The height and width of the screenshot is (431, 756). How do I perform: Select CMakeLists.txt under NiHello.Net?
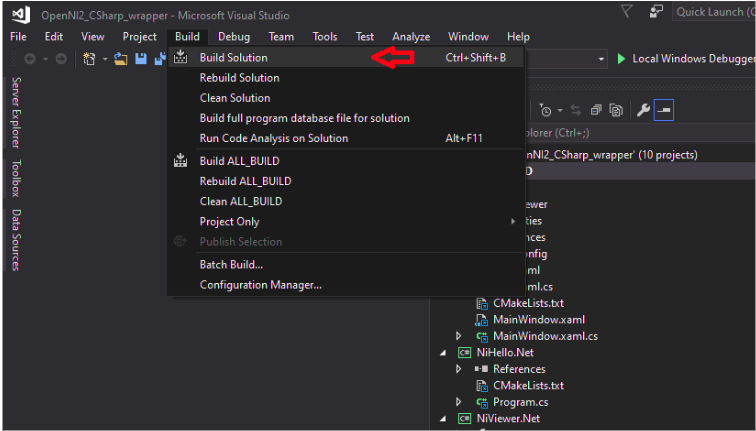[528, 385]
